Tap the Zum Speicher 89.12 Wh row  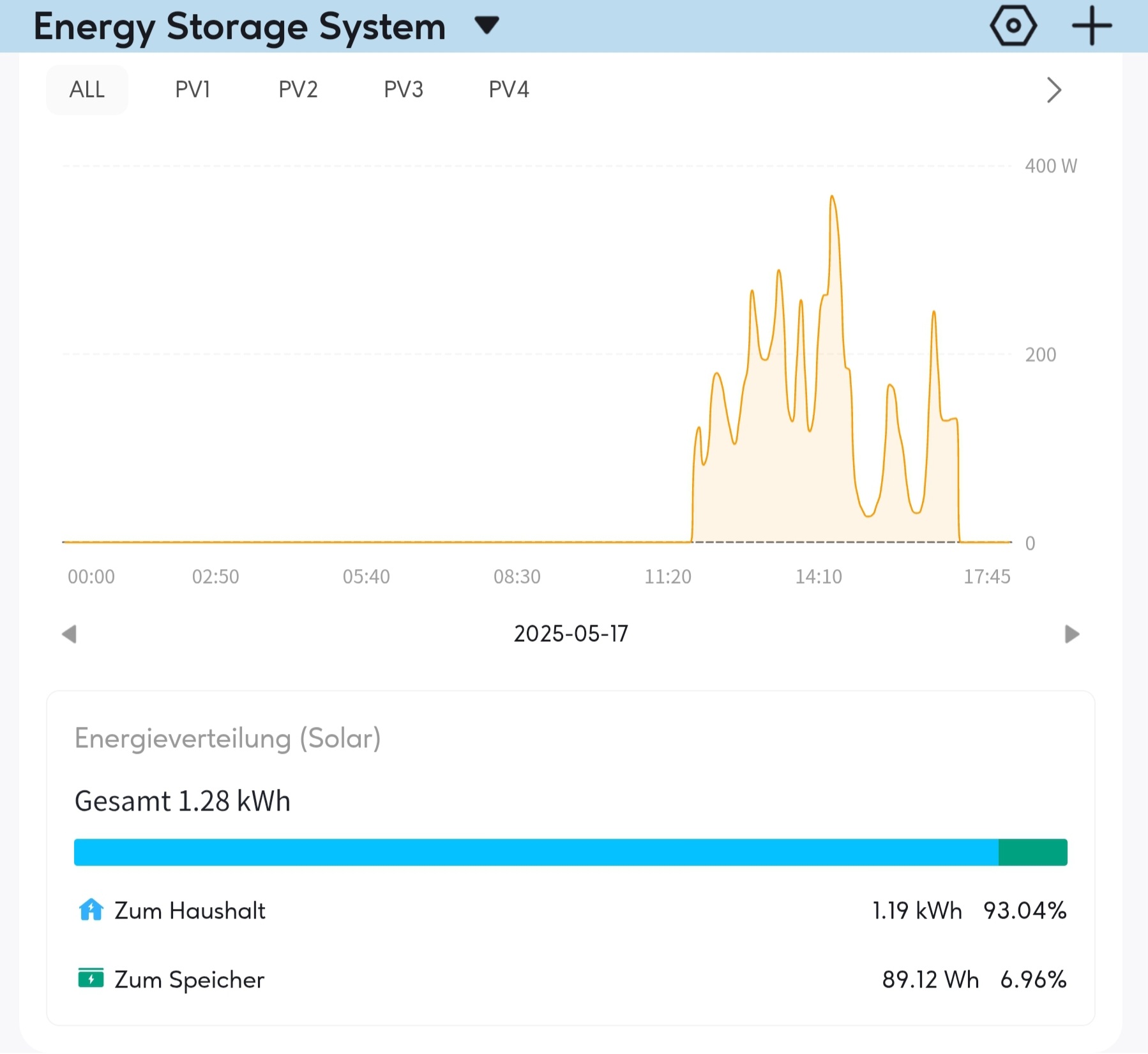click(571, 979)
